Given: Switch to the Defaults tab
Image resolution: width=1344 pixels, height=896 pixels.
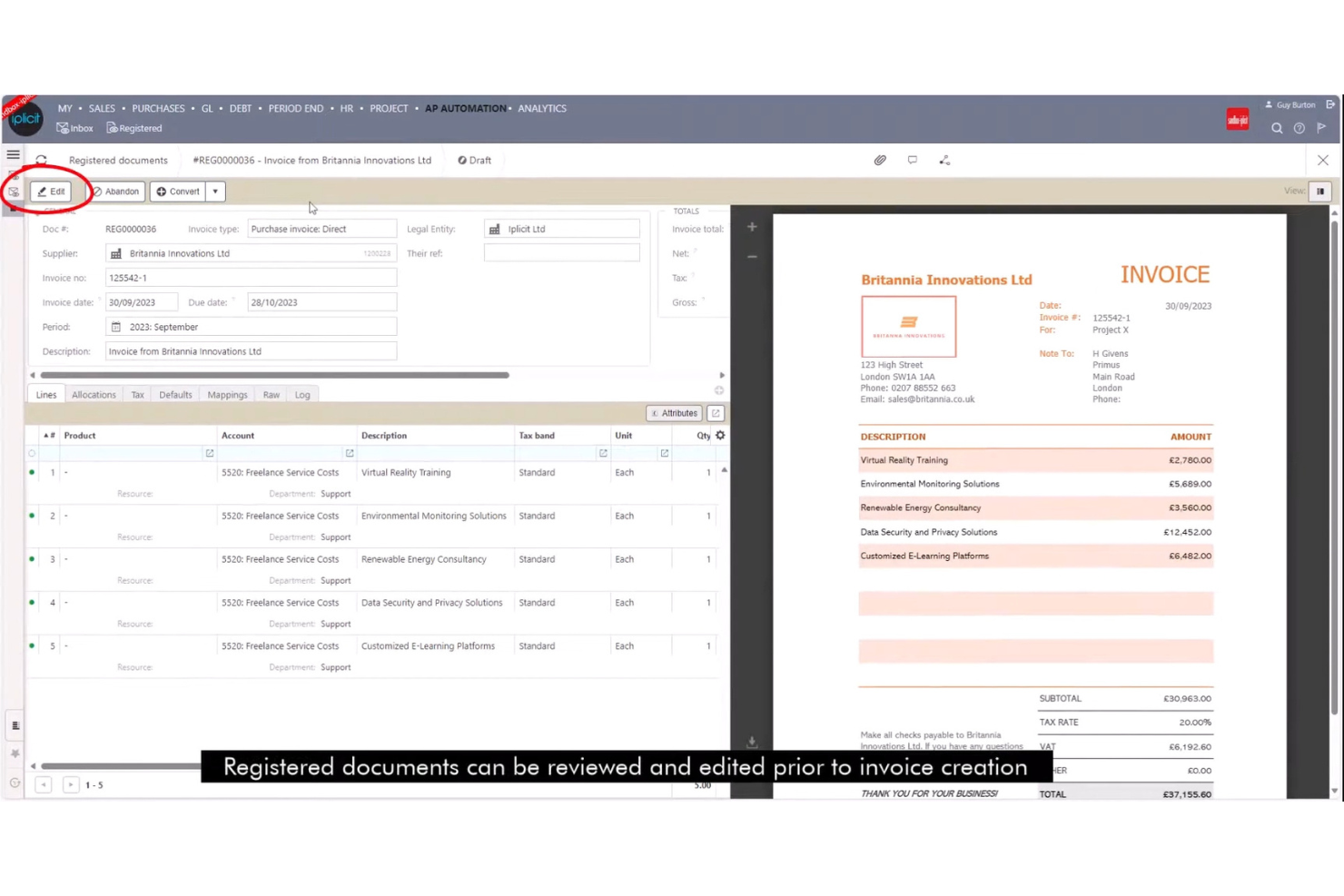Looking at the screenshot, I should click(x=175, y=395).
